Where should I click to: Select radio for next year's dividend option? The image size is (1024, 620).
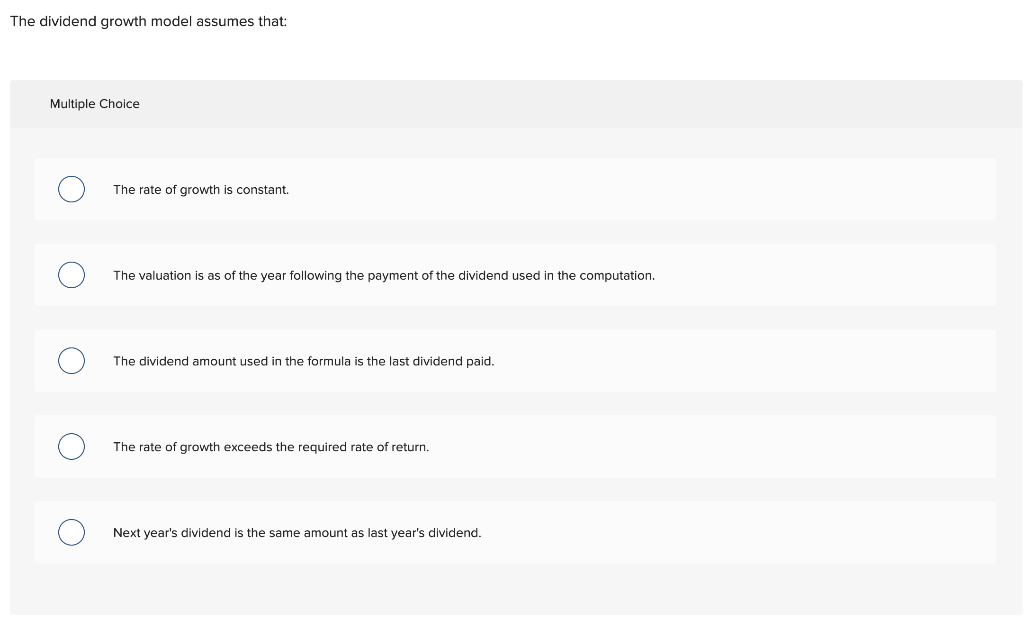(x=71, y=532)
